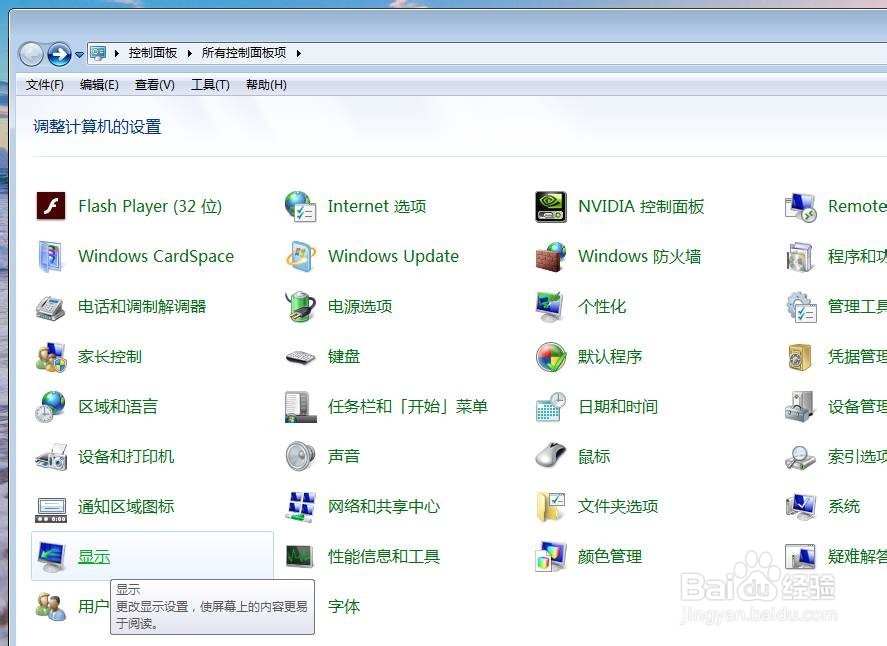This screenshot has height=646, width=887.
Task: Open the 家长控制 icon
Action: tap(51, 356)
